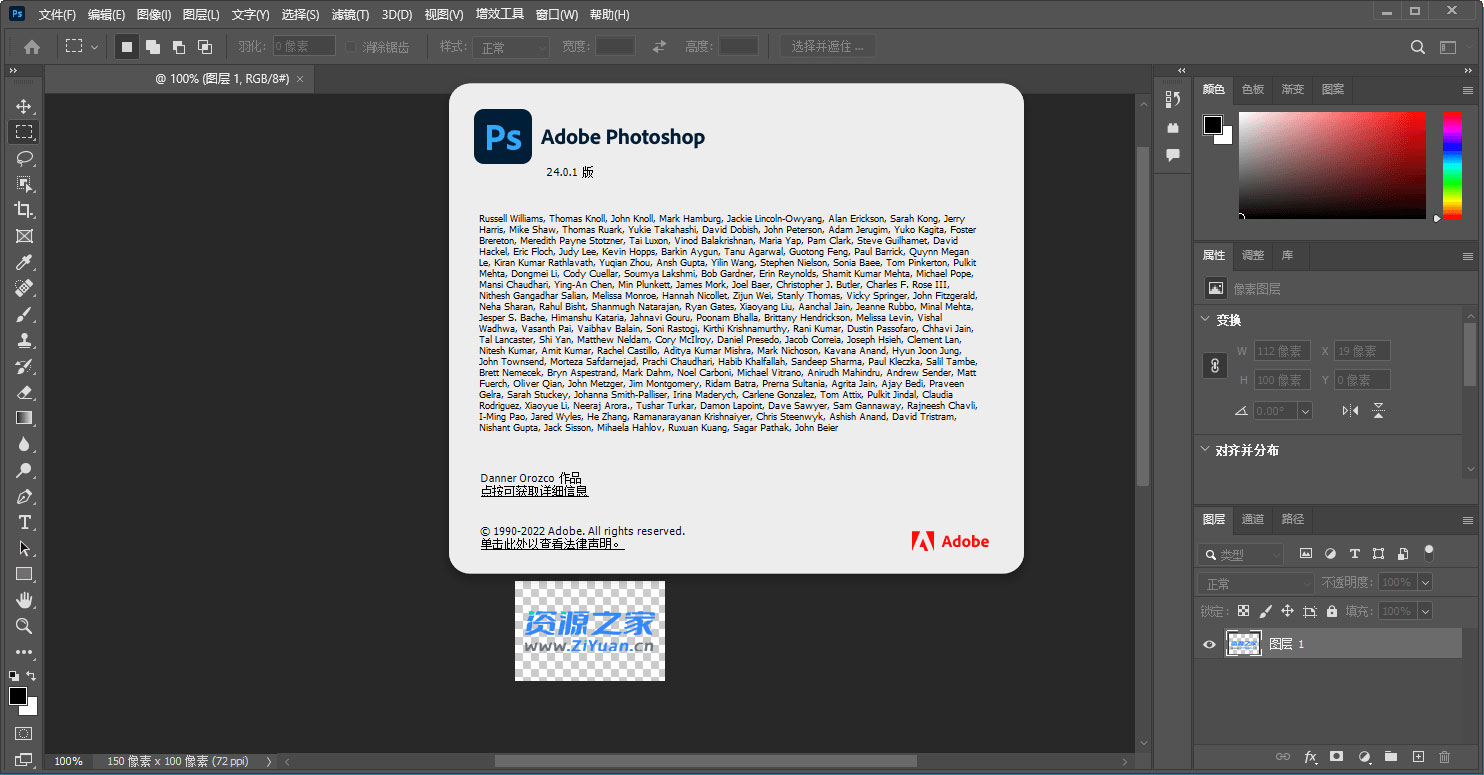This screenshot has height=775, width=1484.
Task: Collapse the 变换 section in Properties
Action: click(1207, 319)
